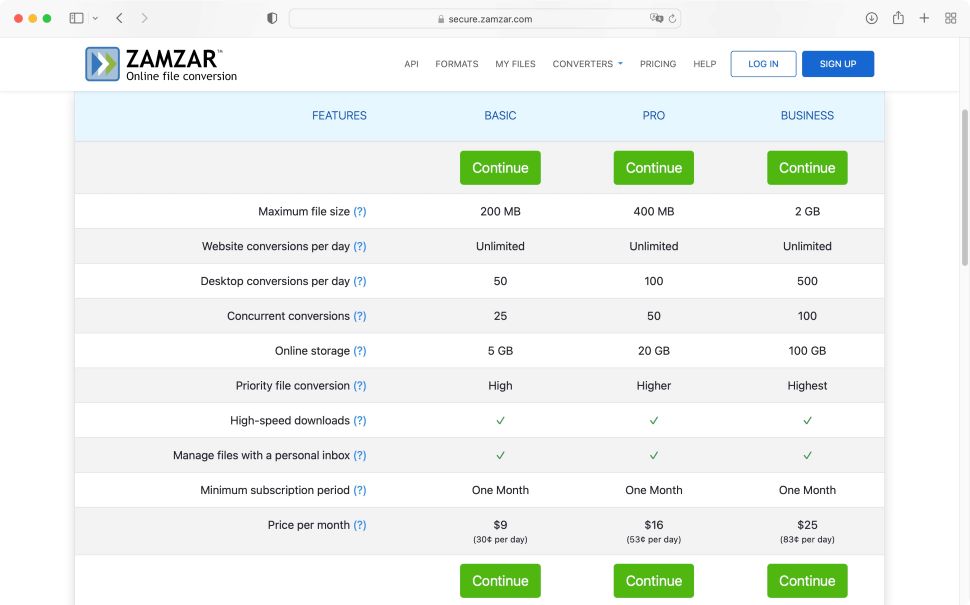
Task: Click the secure.zamzar.com address field
Action: tap(485, 19)
